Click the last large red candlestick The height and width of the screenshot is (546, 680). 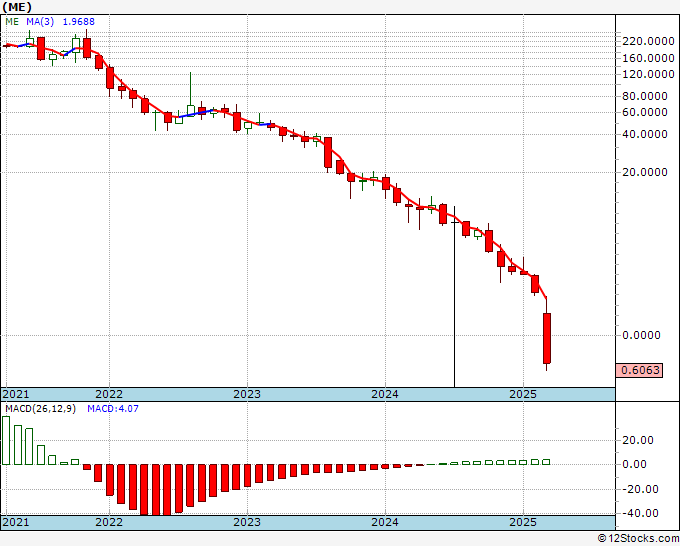pyautogui.click(x=547, y=338)
